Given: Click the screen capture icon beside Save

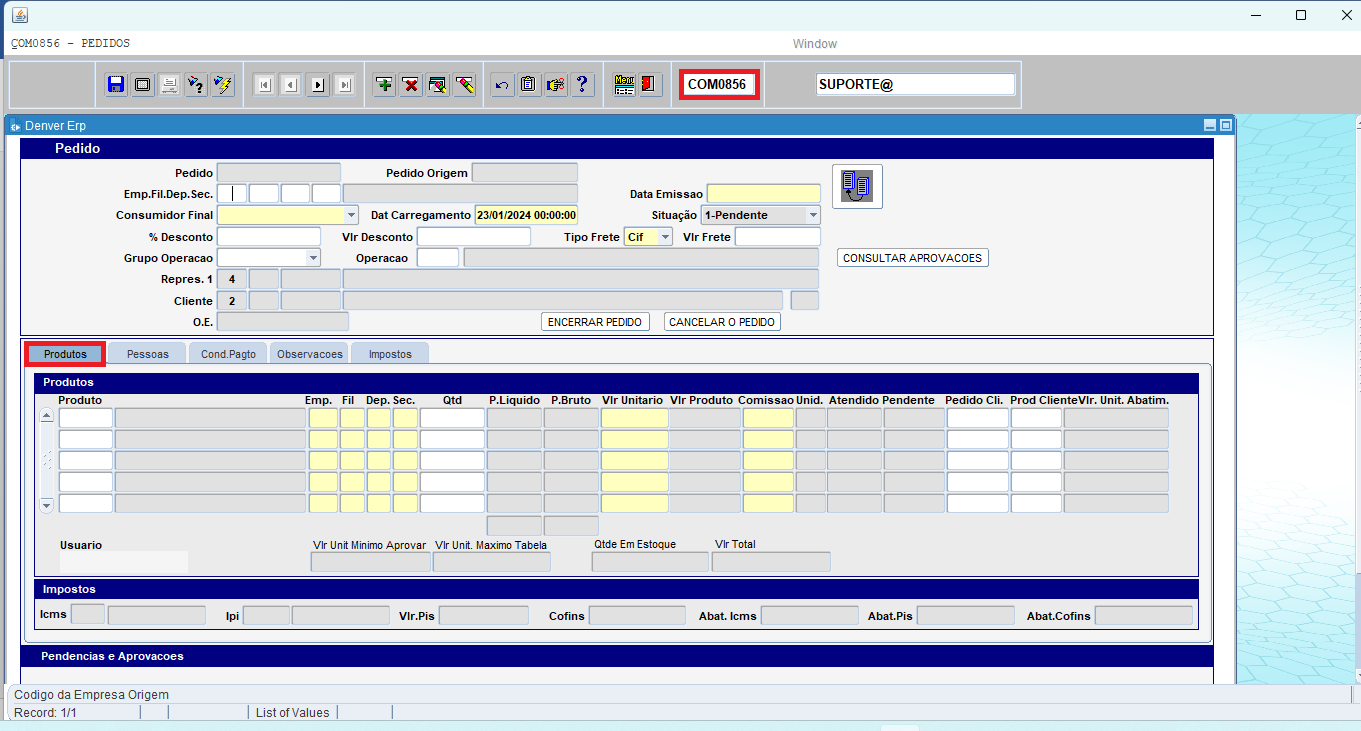Looking at the screenshot, I should tap(143, 85).
